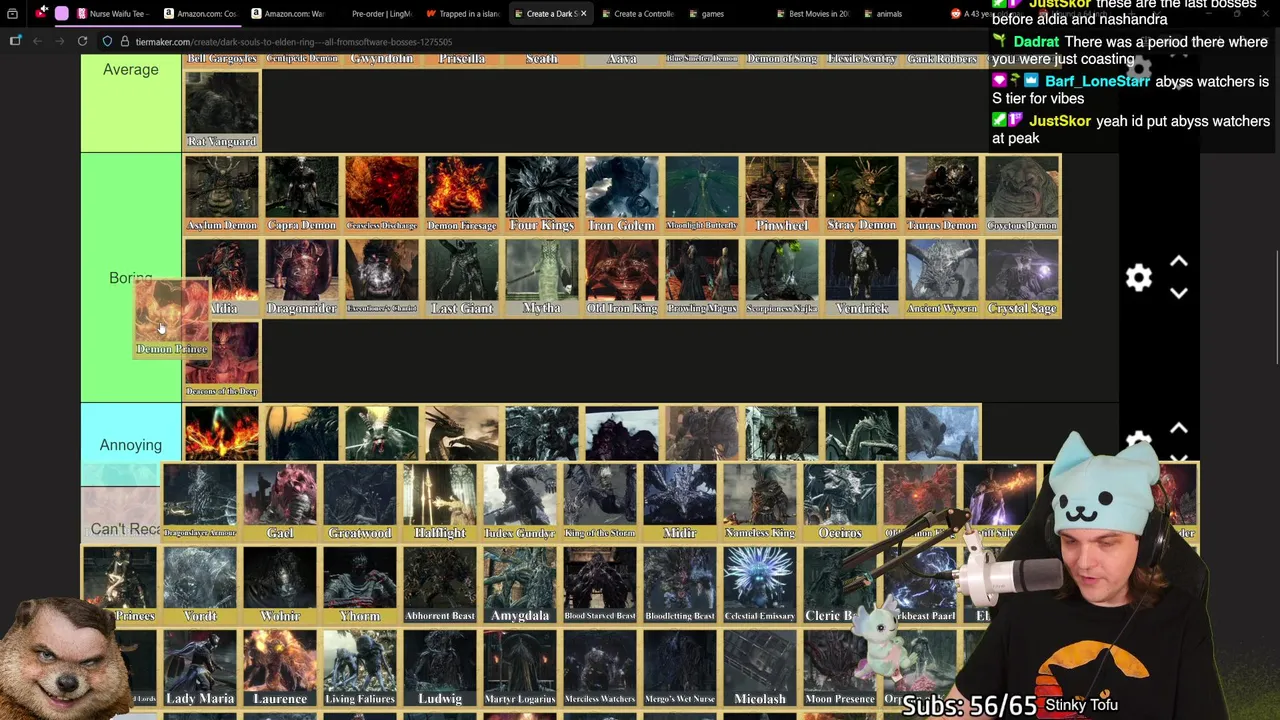Select the Capra Demon boss card
1280x720 pixels.
301,194
